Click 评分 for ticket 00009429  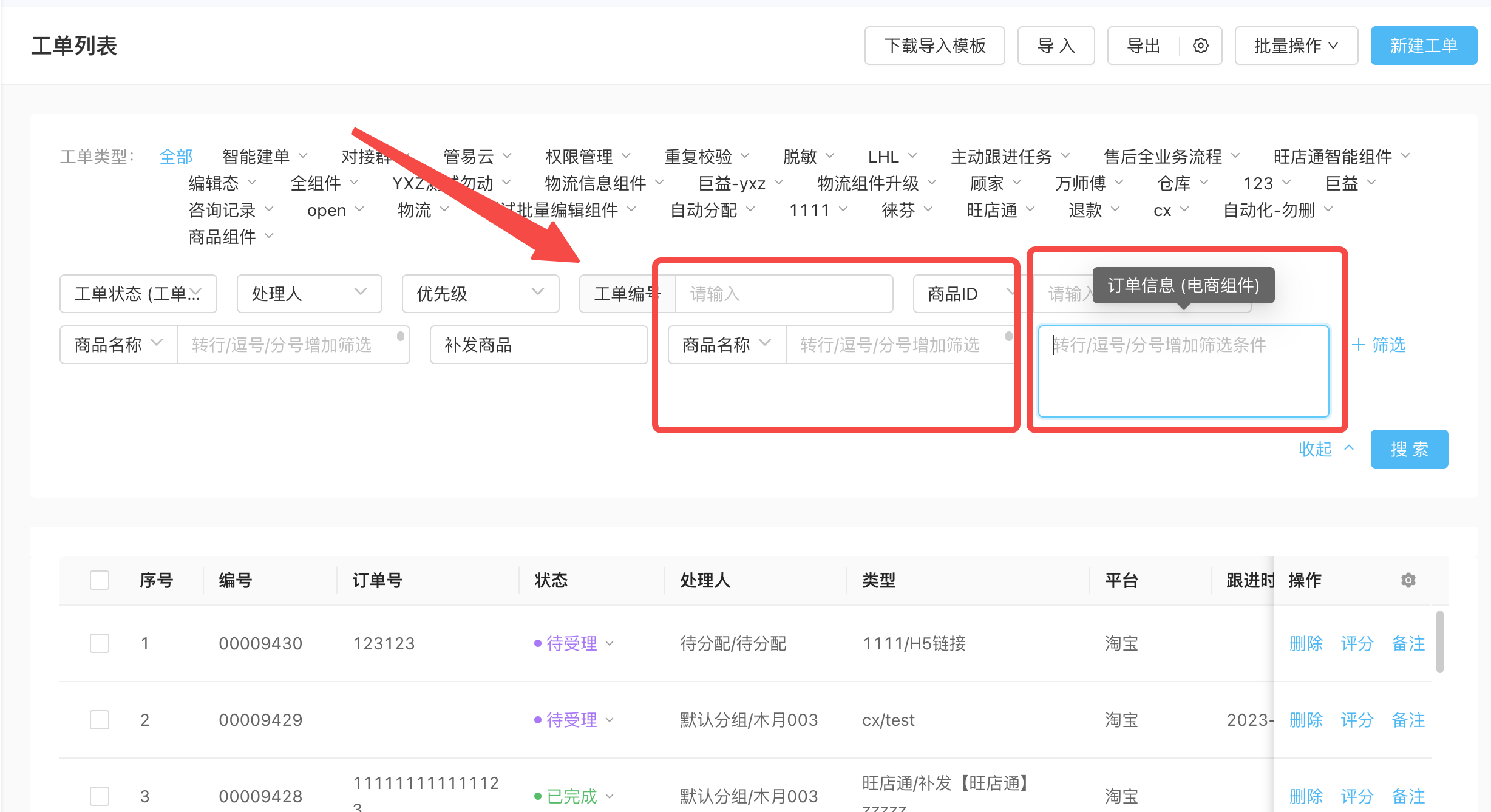pos(1357,720)
